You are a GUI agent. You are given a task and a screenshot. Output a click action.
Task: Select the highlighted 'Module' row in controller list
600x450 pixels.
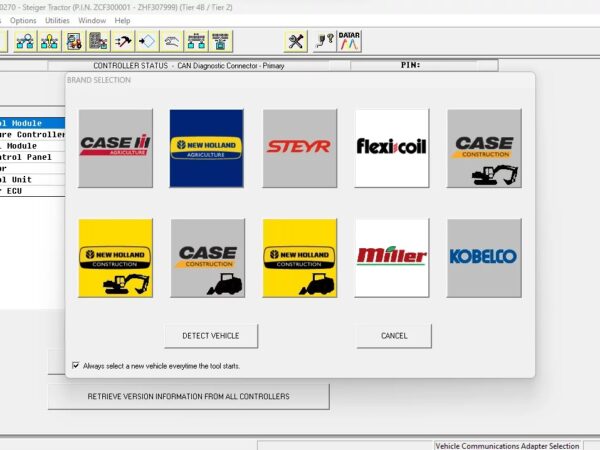pyautogui.click(x=33, y=123)
